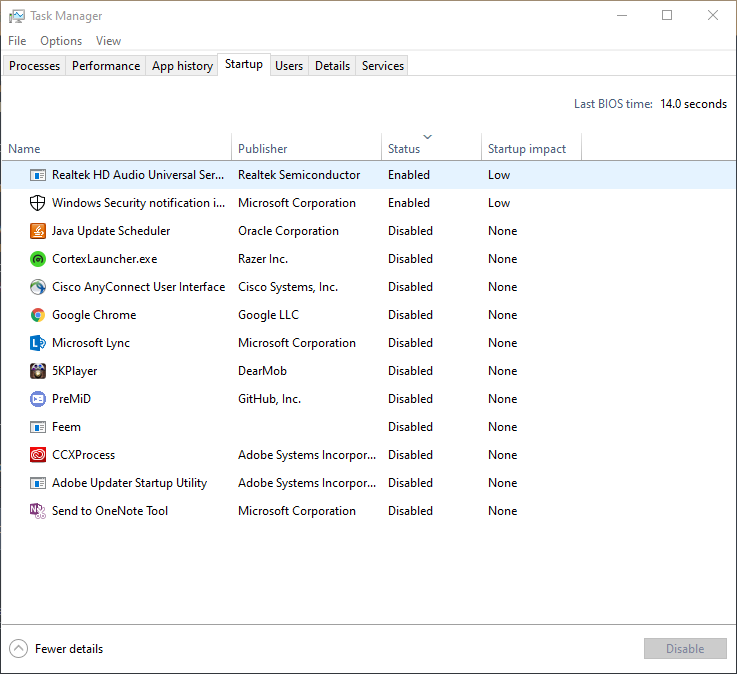Click Google LLC publisher cell
This screenshot has width=737, height=674.
[268, 315]
